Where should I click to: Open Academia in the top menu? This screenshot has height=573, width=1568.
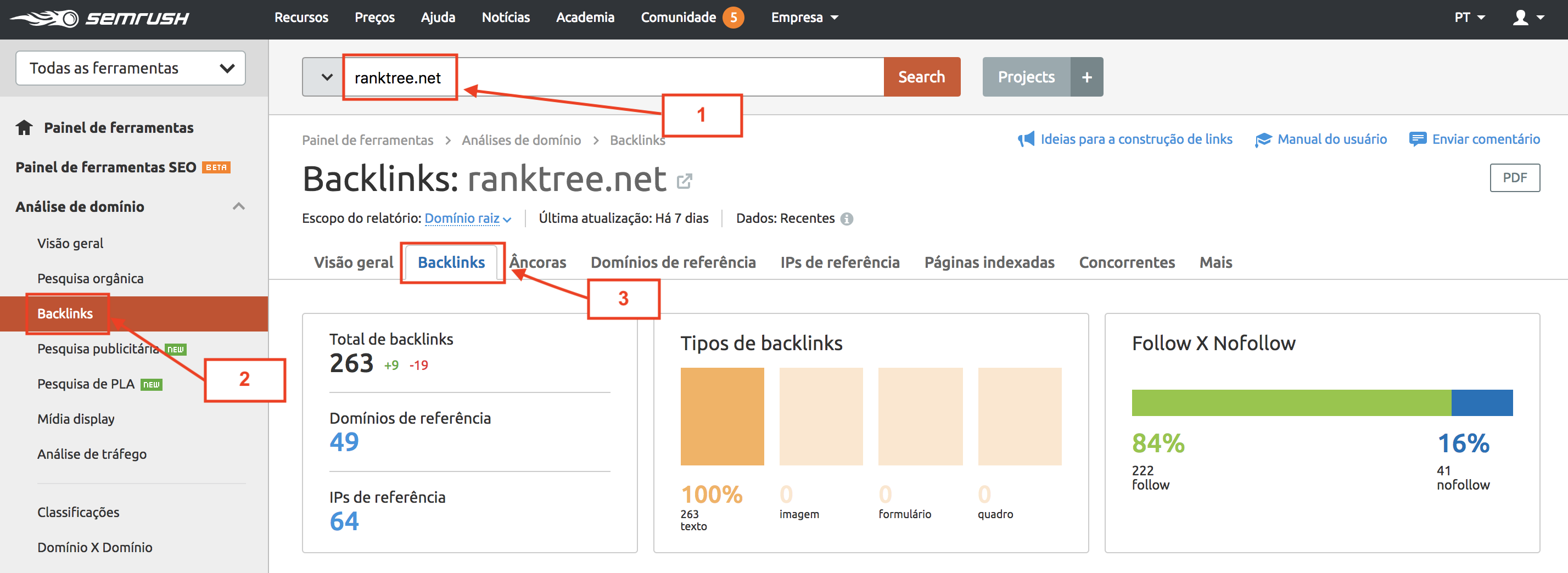[x=585, y=18]
